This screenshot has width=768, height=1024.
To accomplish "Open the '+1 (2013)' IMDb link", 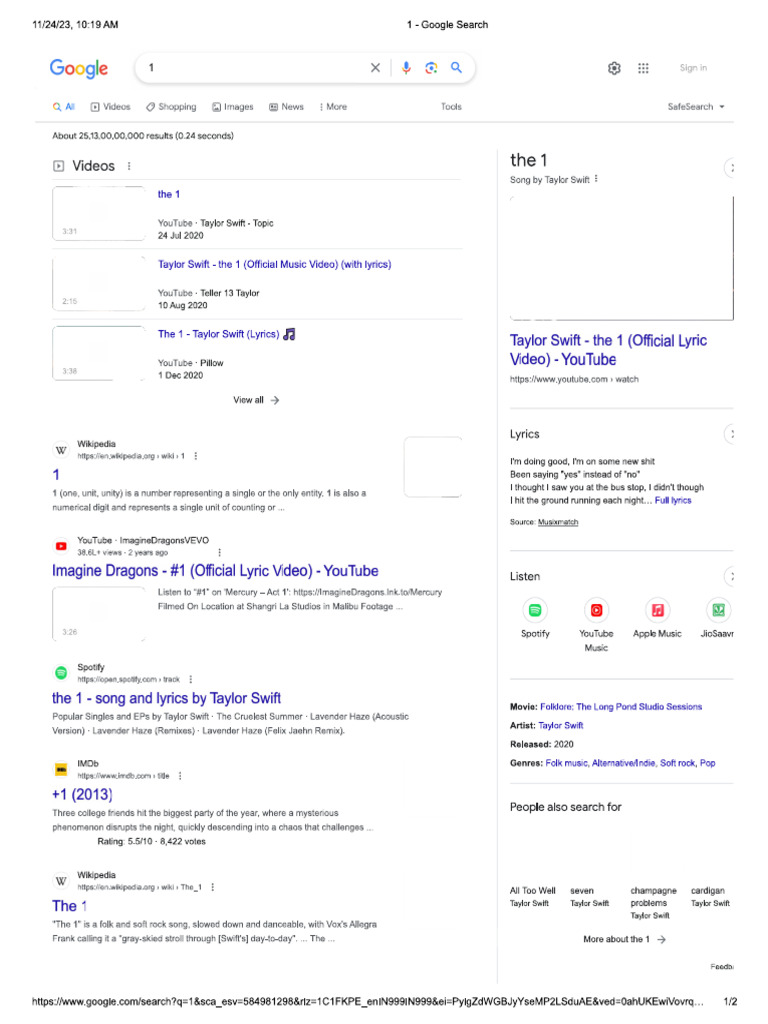I will tap(82, 794).
